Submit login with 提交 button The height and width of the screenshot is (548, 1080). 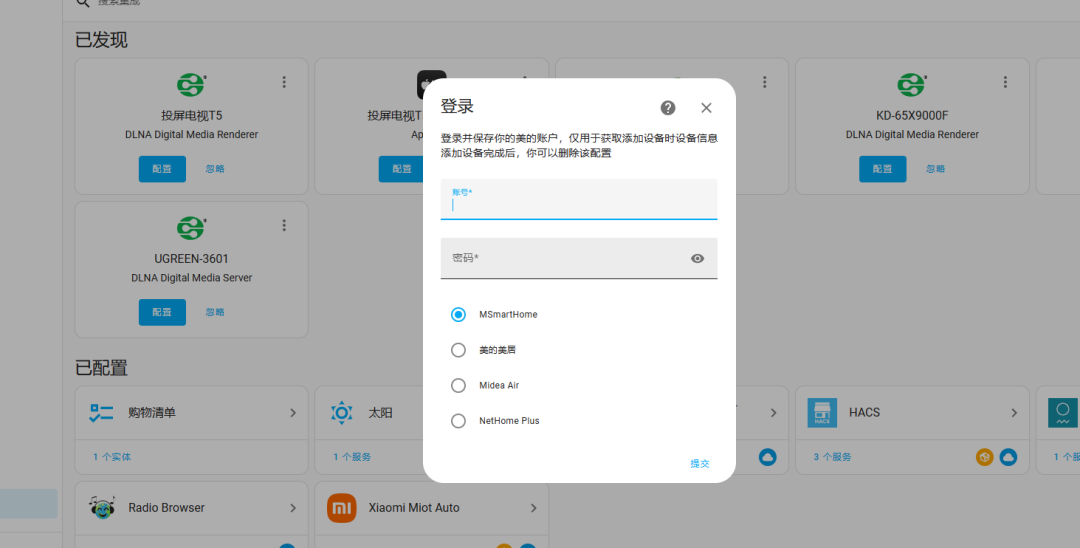point(700,464)
